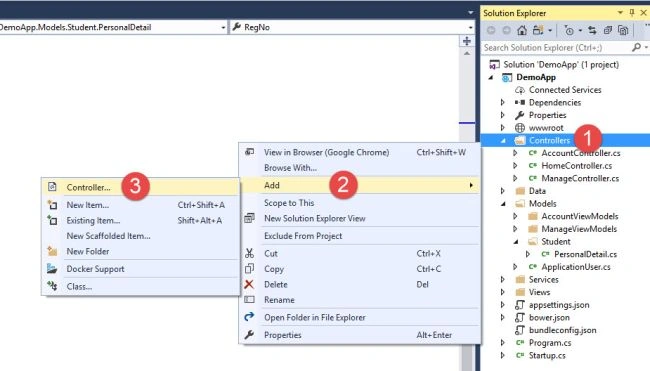Click the Class icon in Add submenu
Viewport: 650px width, 371px height.
click(x=52, y=286)
